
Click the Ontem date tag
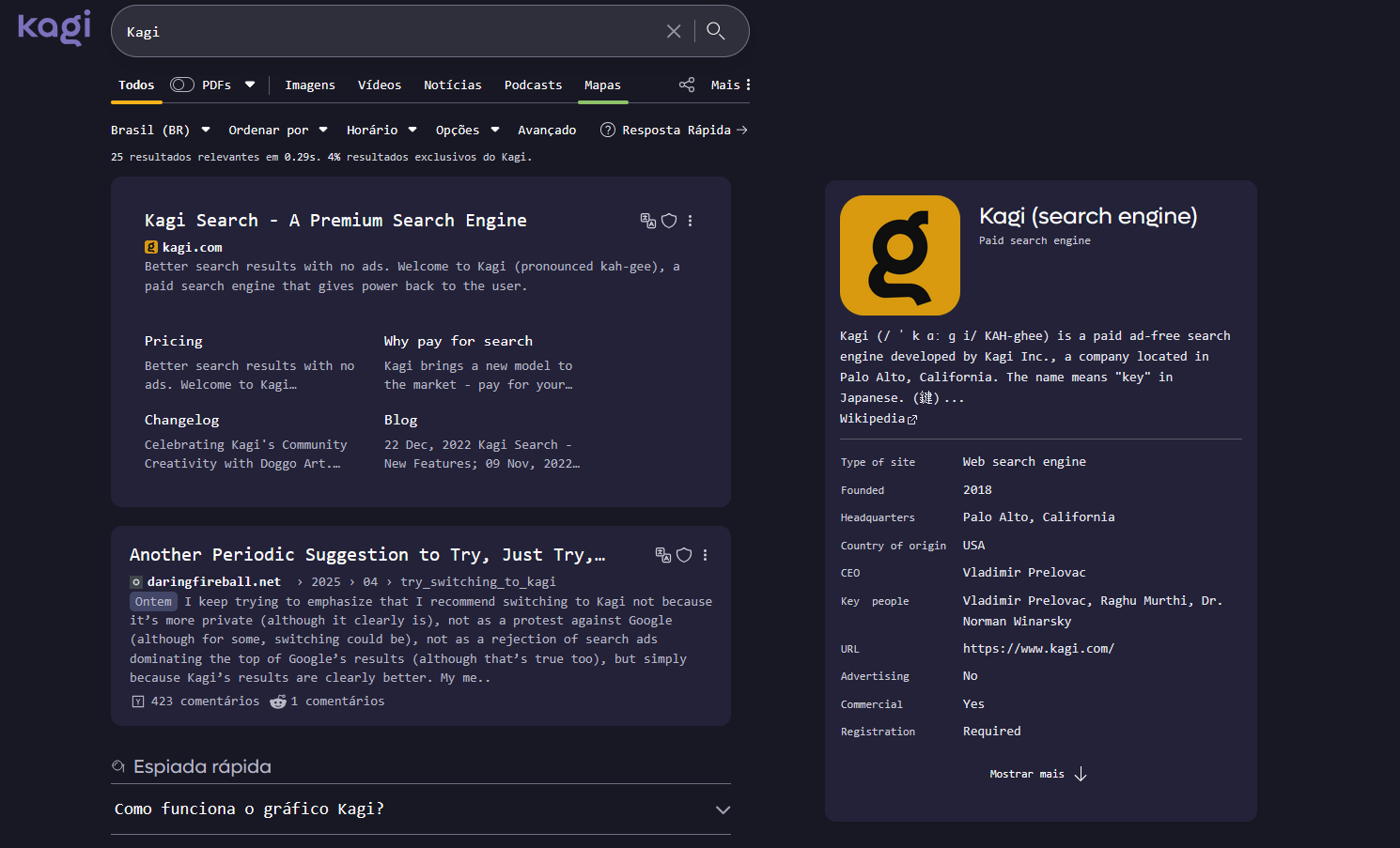[x=153, y=602]
